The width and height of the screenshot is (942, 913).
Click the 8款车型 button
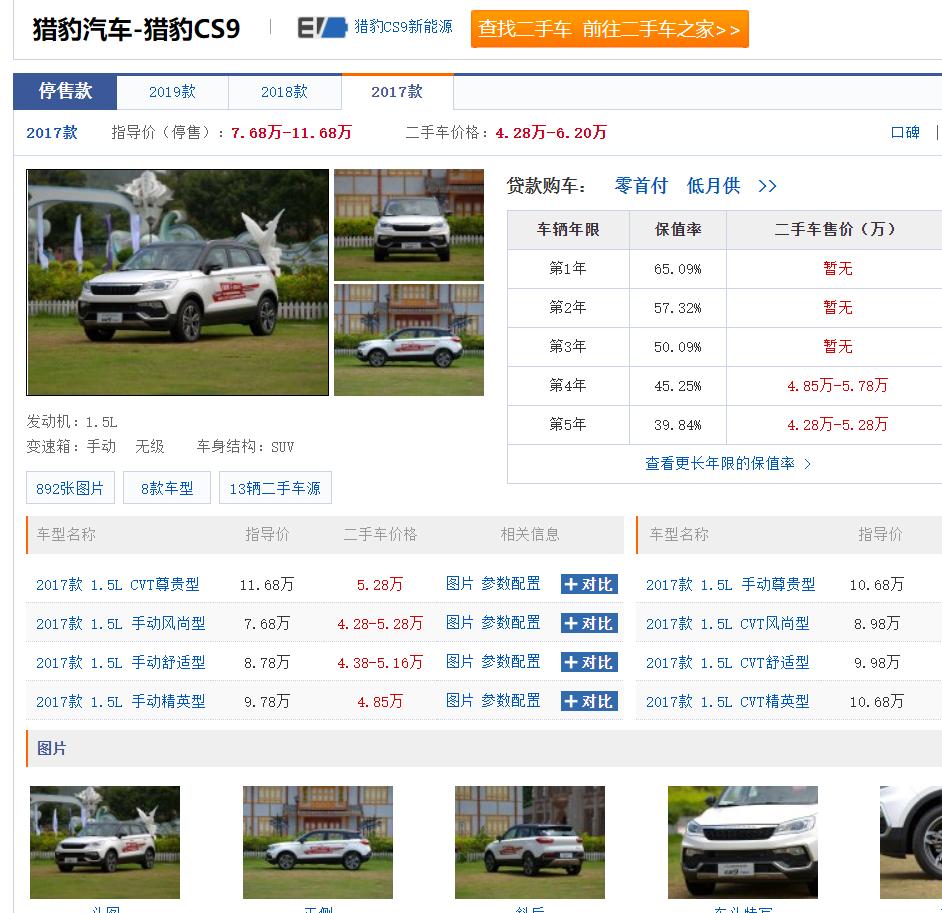[x=167, y=487]
